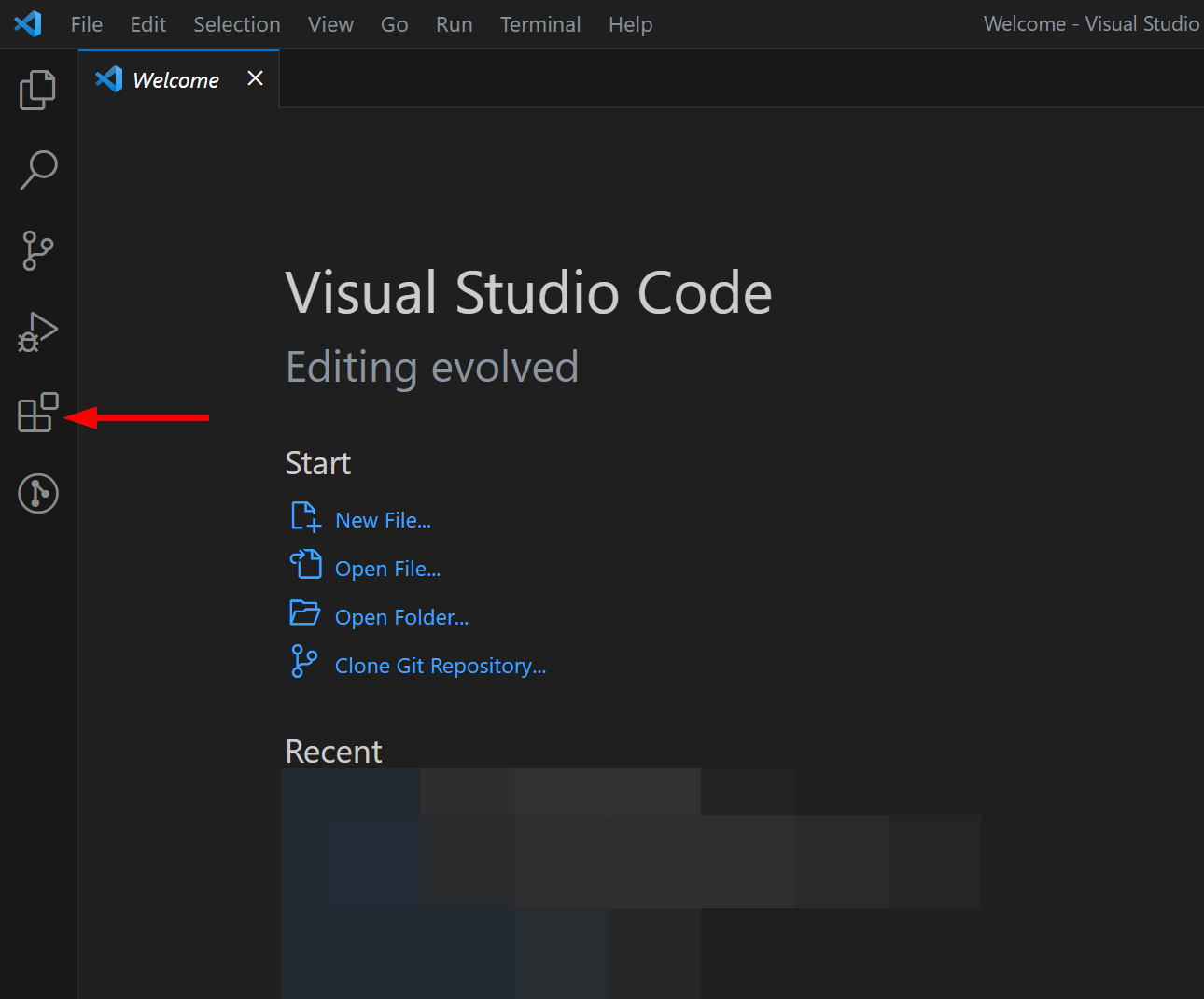
Task: Click the Open Folder... link
Action: [x=401, y=617]
